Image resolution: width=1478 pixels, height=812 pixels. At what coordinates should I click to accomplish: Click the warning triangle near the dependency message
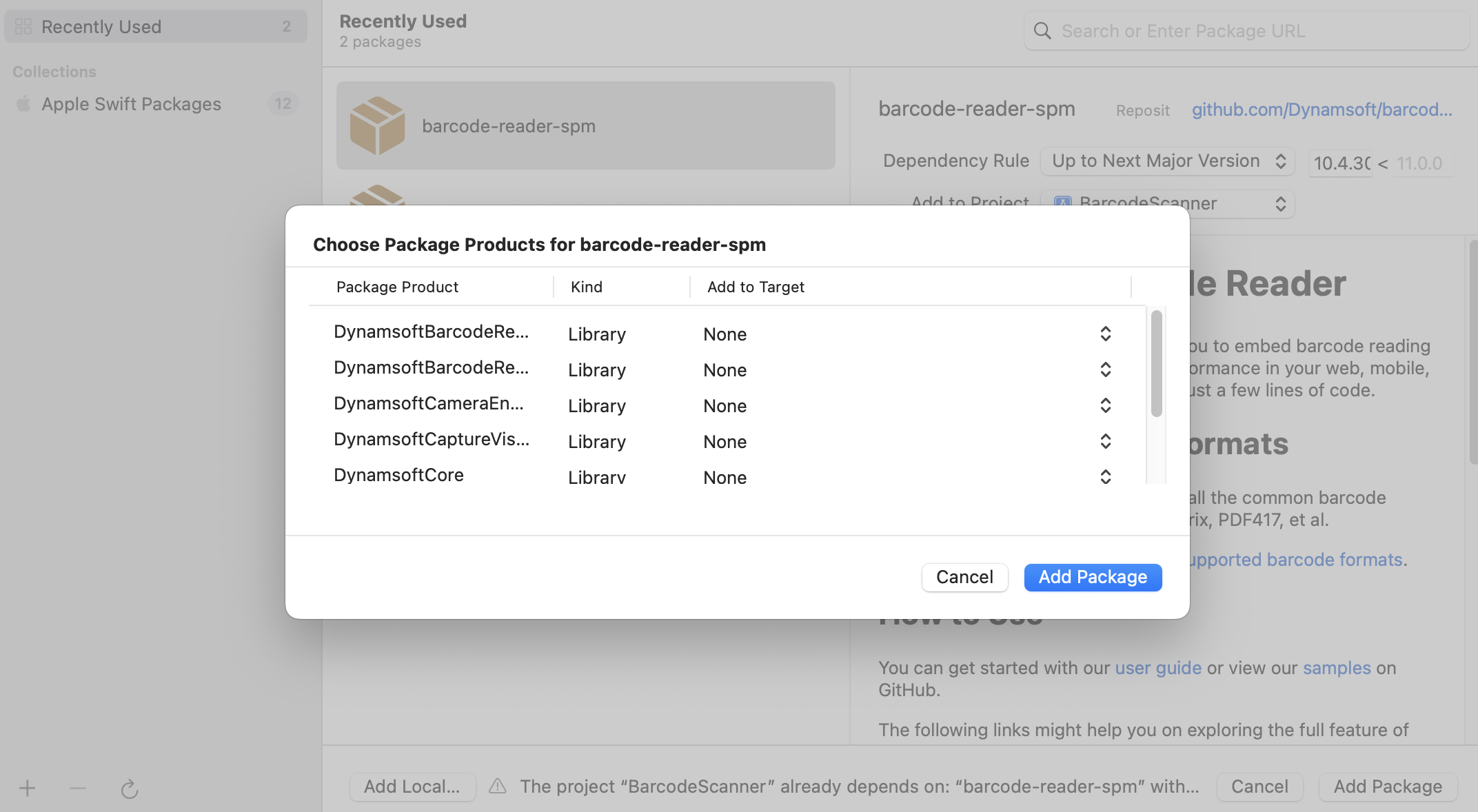(x=497, y=786)
